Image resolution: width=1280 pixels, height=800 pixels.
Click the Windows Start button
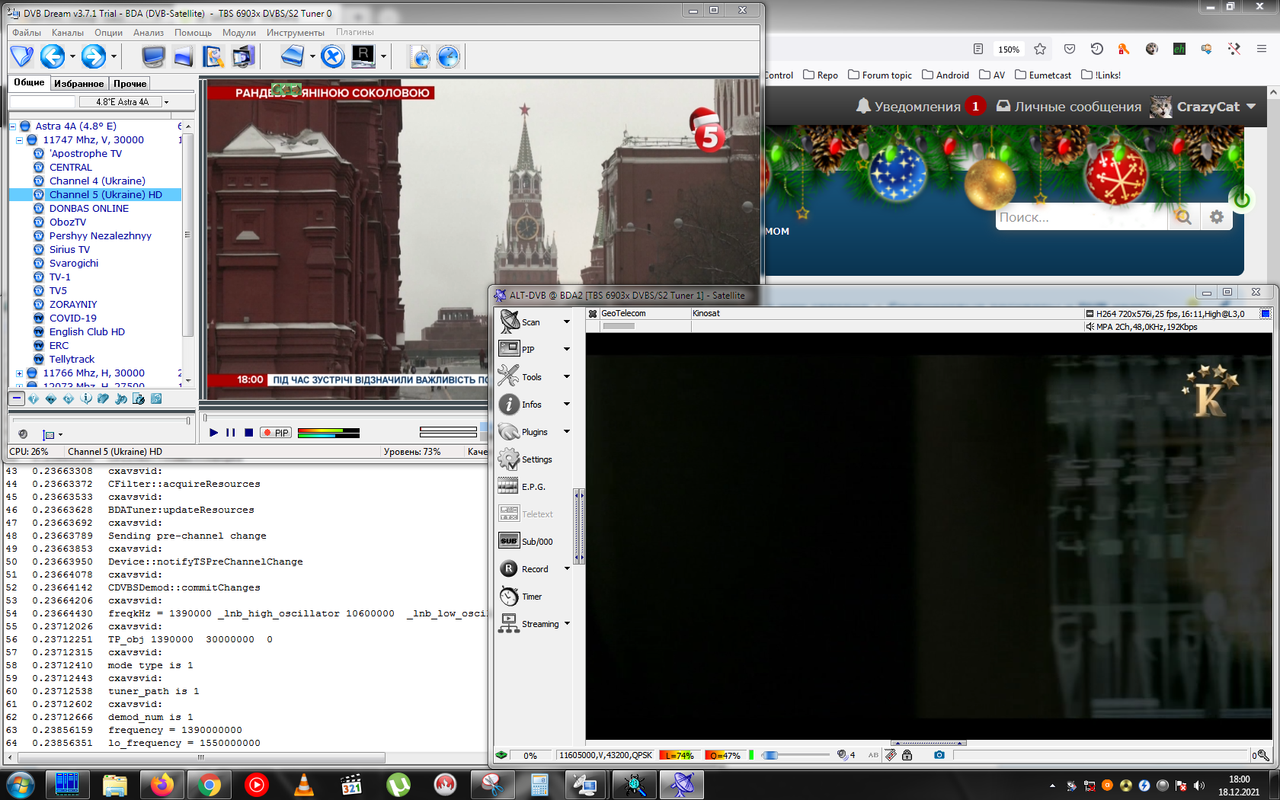click(x=21, y=783)
